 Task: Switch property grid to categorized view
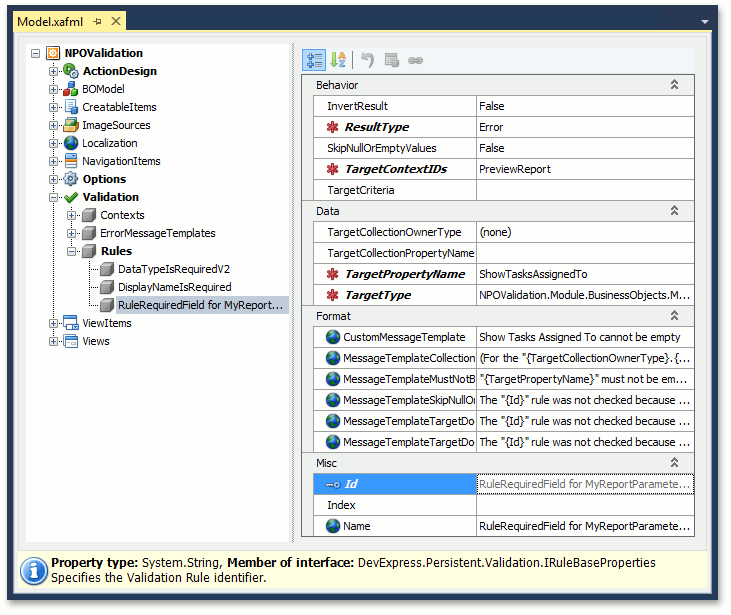click(x=315, y=60)
